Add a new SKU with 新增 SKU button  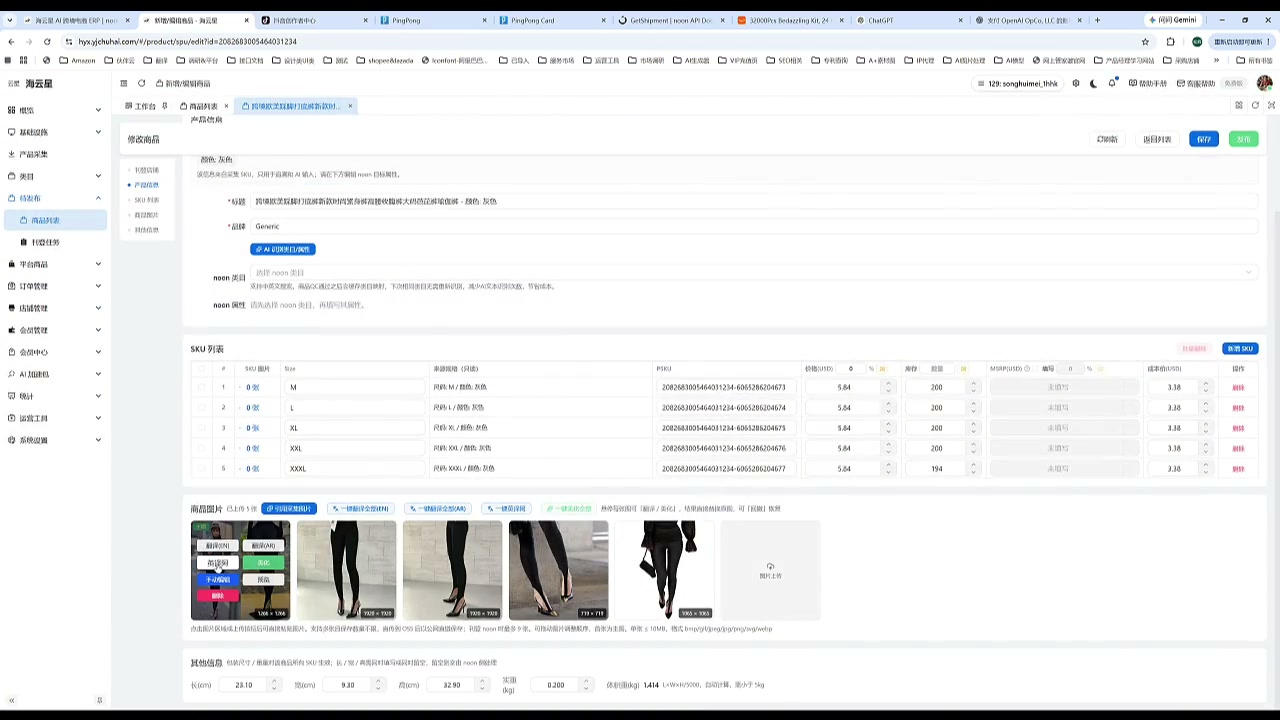click(1240, 348)
